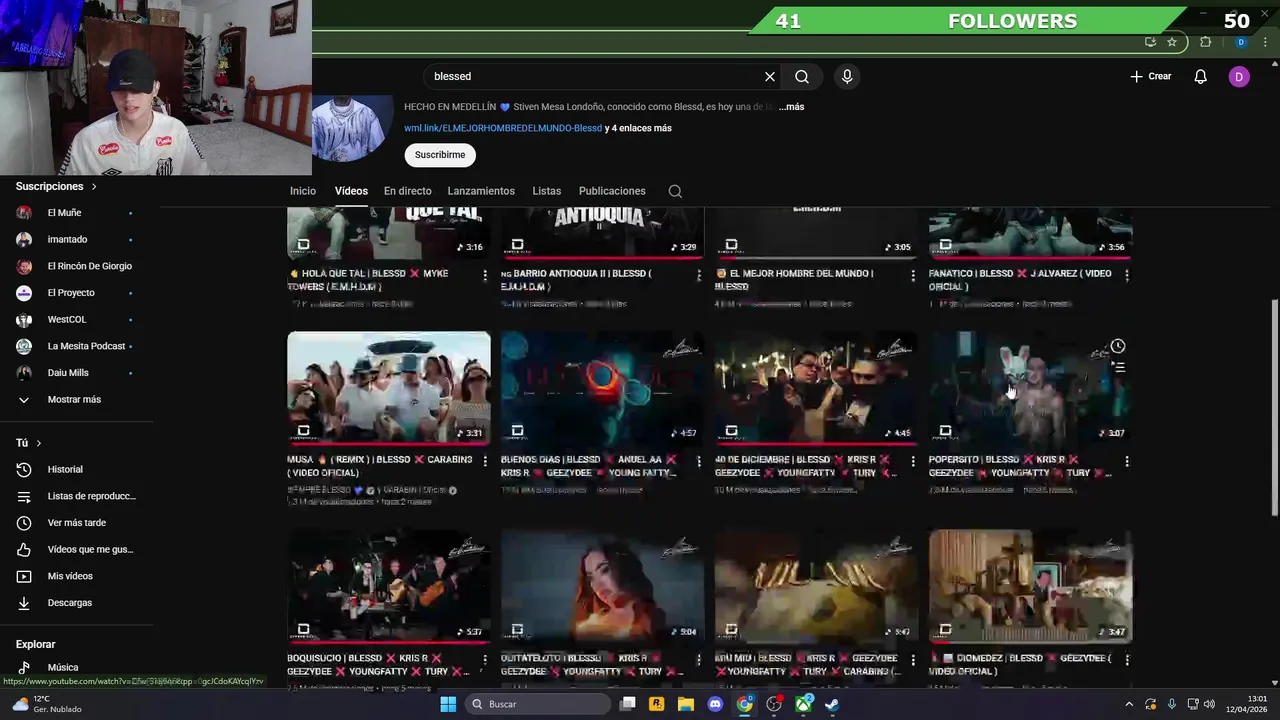
Task: Open the Inicio channel tab
Action: coord(303,191)
